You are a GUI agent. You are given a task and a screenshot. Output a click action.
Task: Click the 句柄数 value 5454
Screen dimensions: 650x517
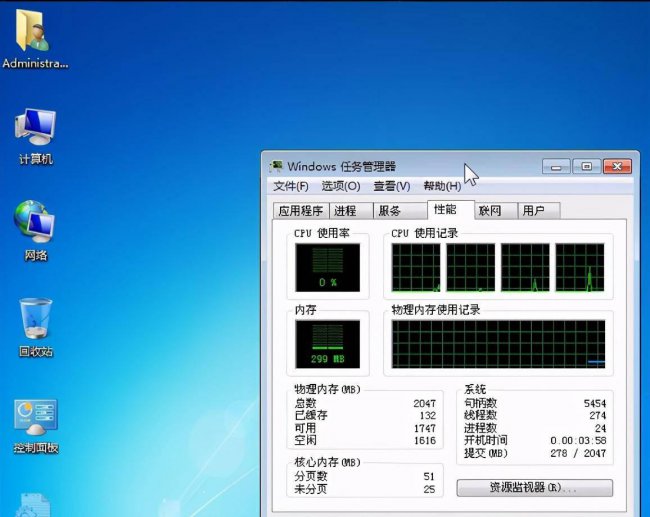tap(594, 403)
